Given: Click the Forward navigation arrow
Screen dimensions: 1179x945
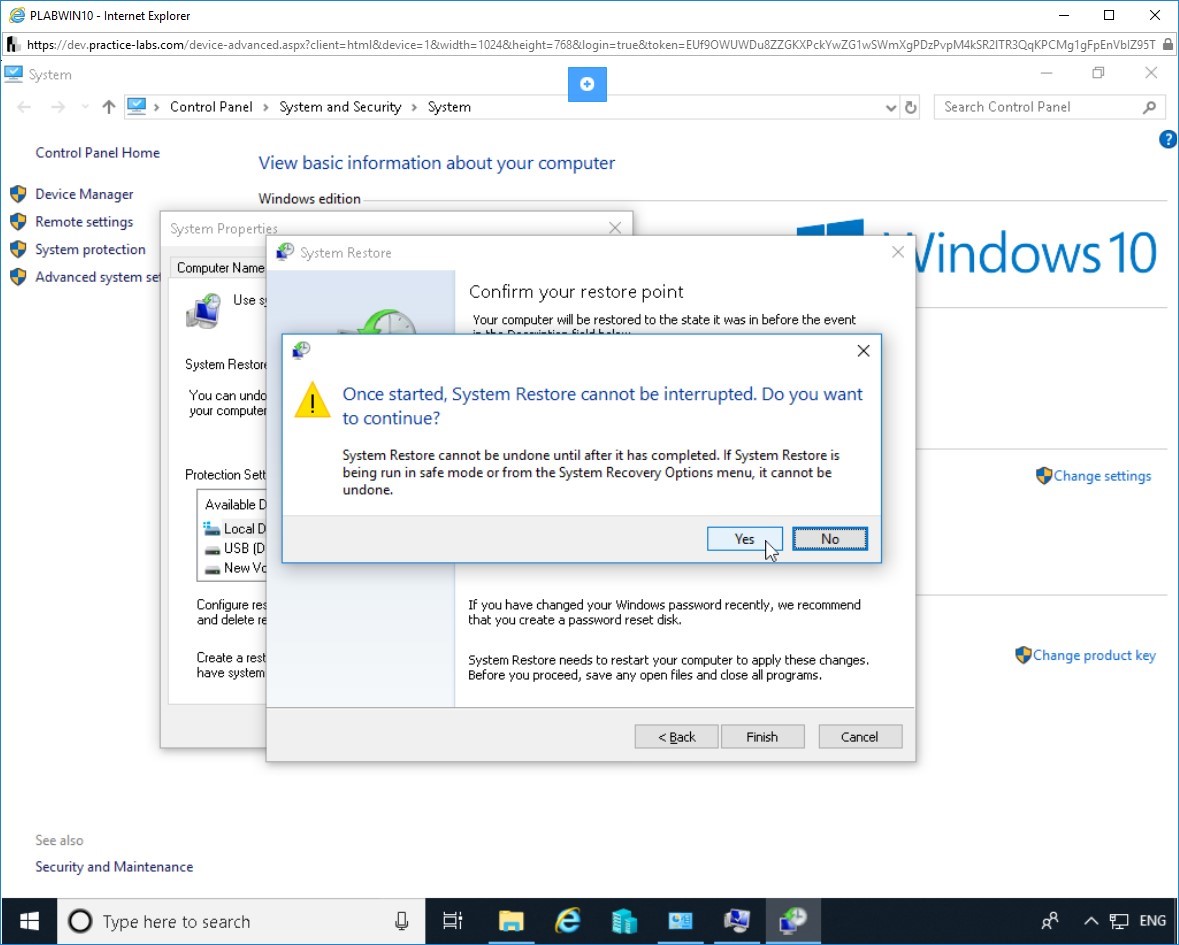Looking at the screenshot, I should (x=58, y=108).
